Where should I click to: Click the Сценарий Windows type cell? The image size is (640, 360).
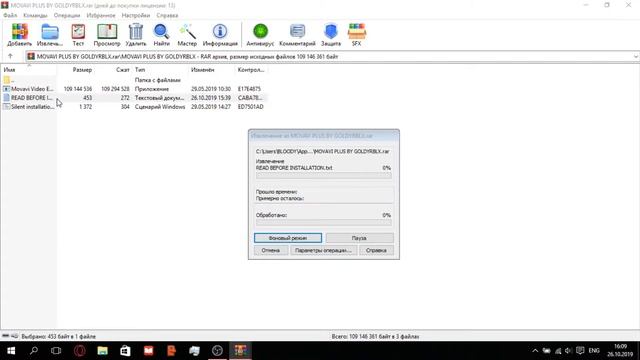pos(160,107)
